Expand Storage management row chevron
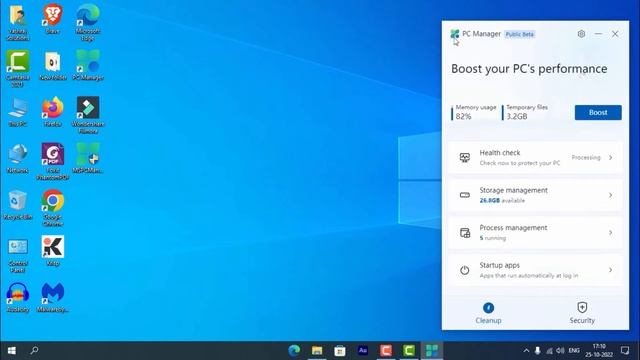This screenshot has width=640, height=360. (611, 195)
